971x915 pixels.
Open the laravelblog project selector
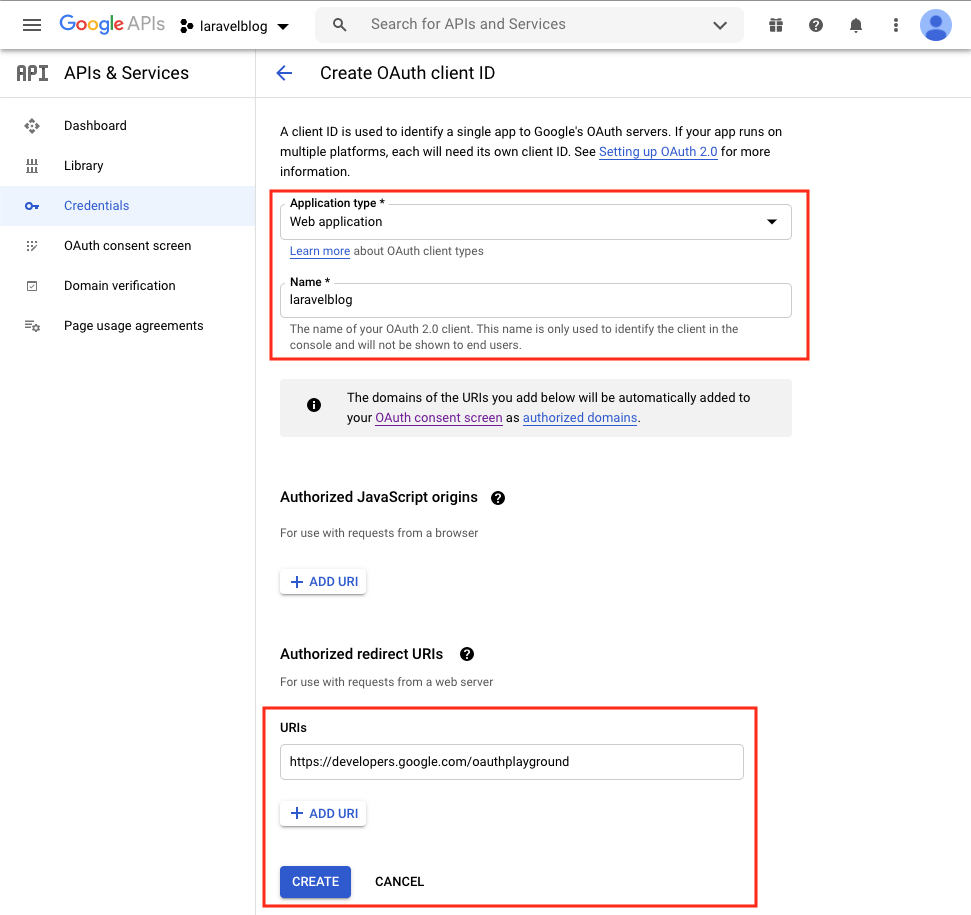coord(235,26)
